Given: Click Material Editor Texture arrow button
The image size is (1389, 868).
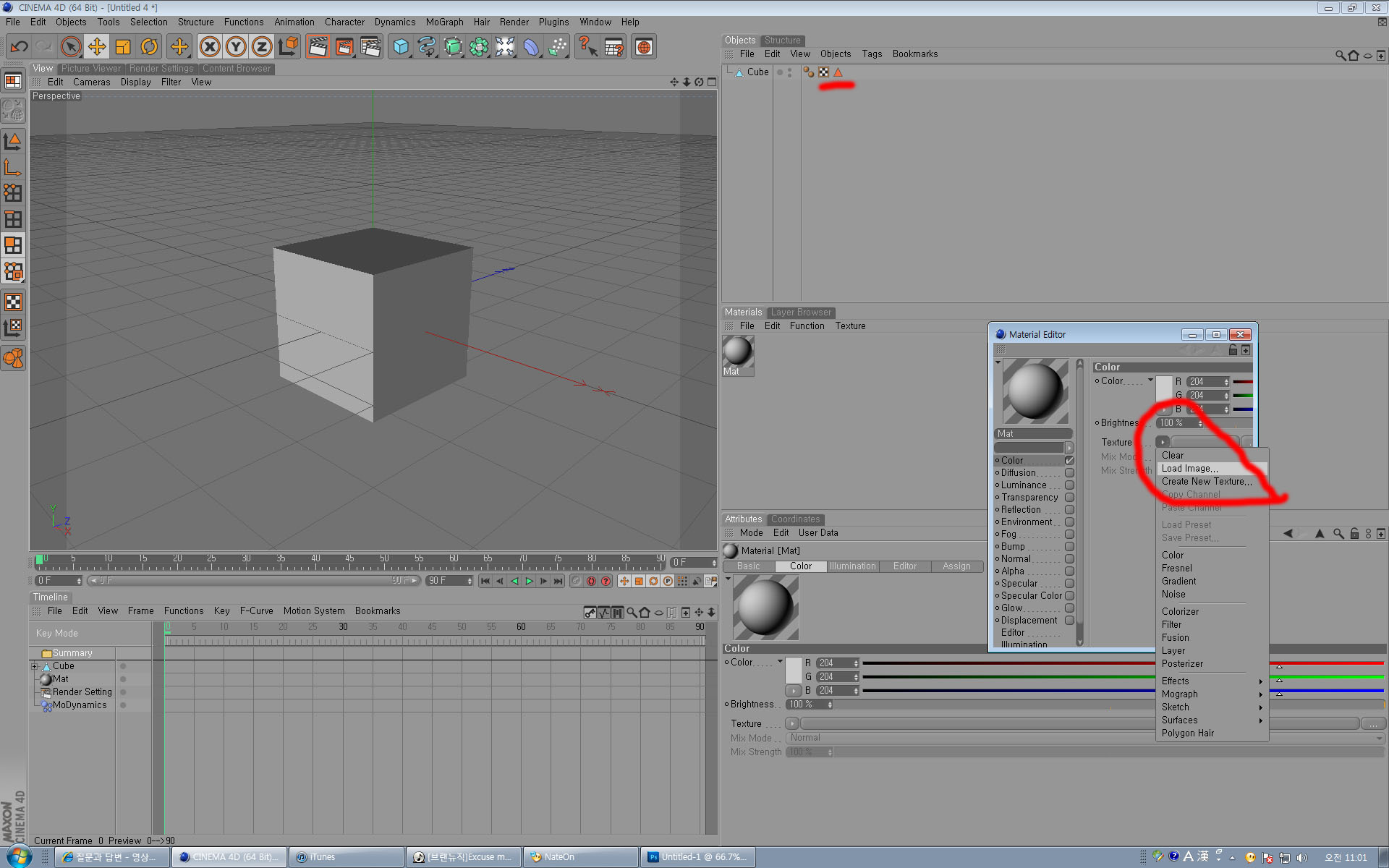Looking at the screenshot, I should tap(1162, 442).
